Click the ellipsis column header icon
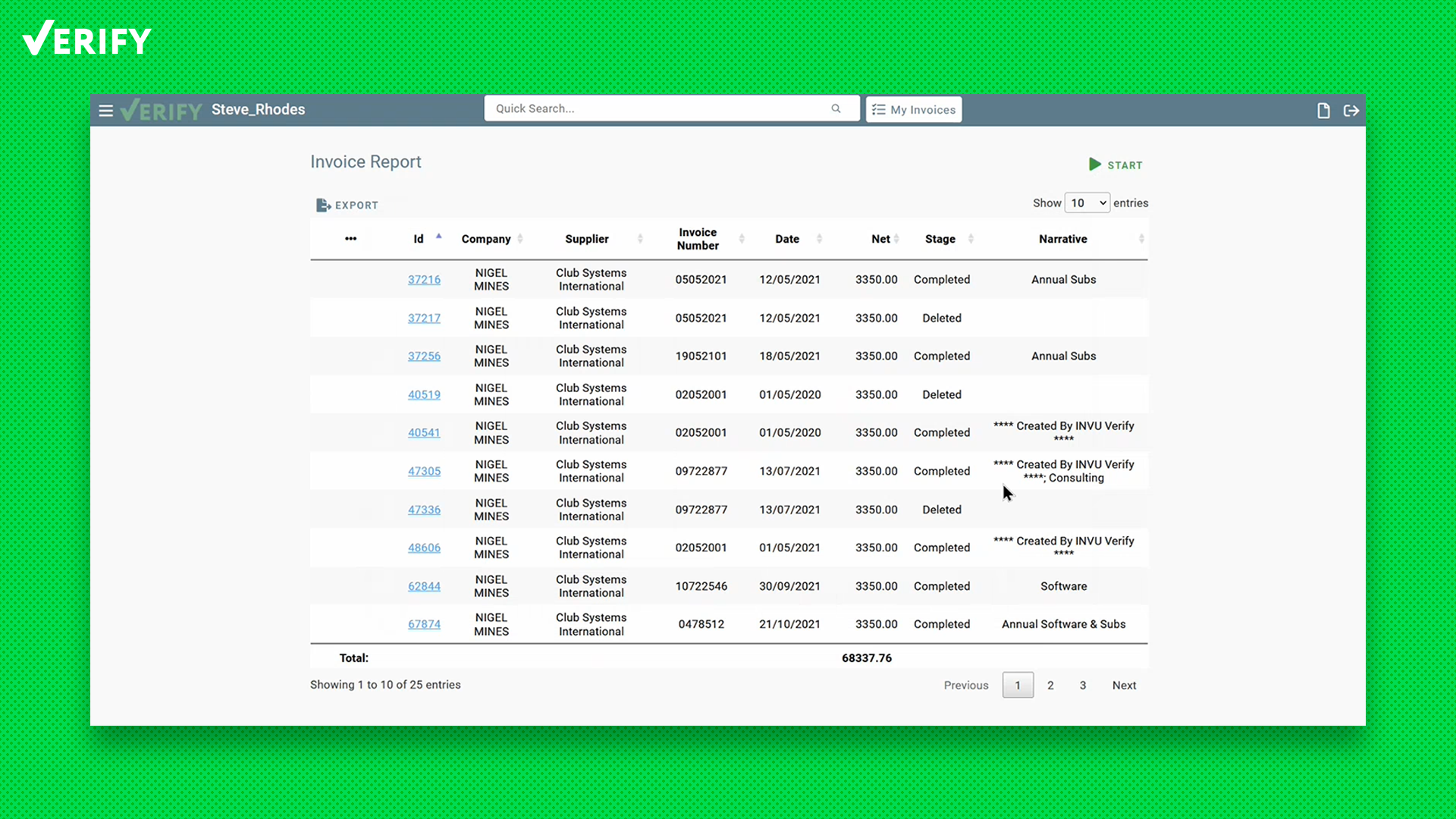The image size is (1456, 819). click(x=350, y=238)
